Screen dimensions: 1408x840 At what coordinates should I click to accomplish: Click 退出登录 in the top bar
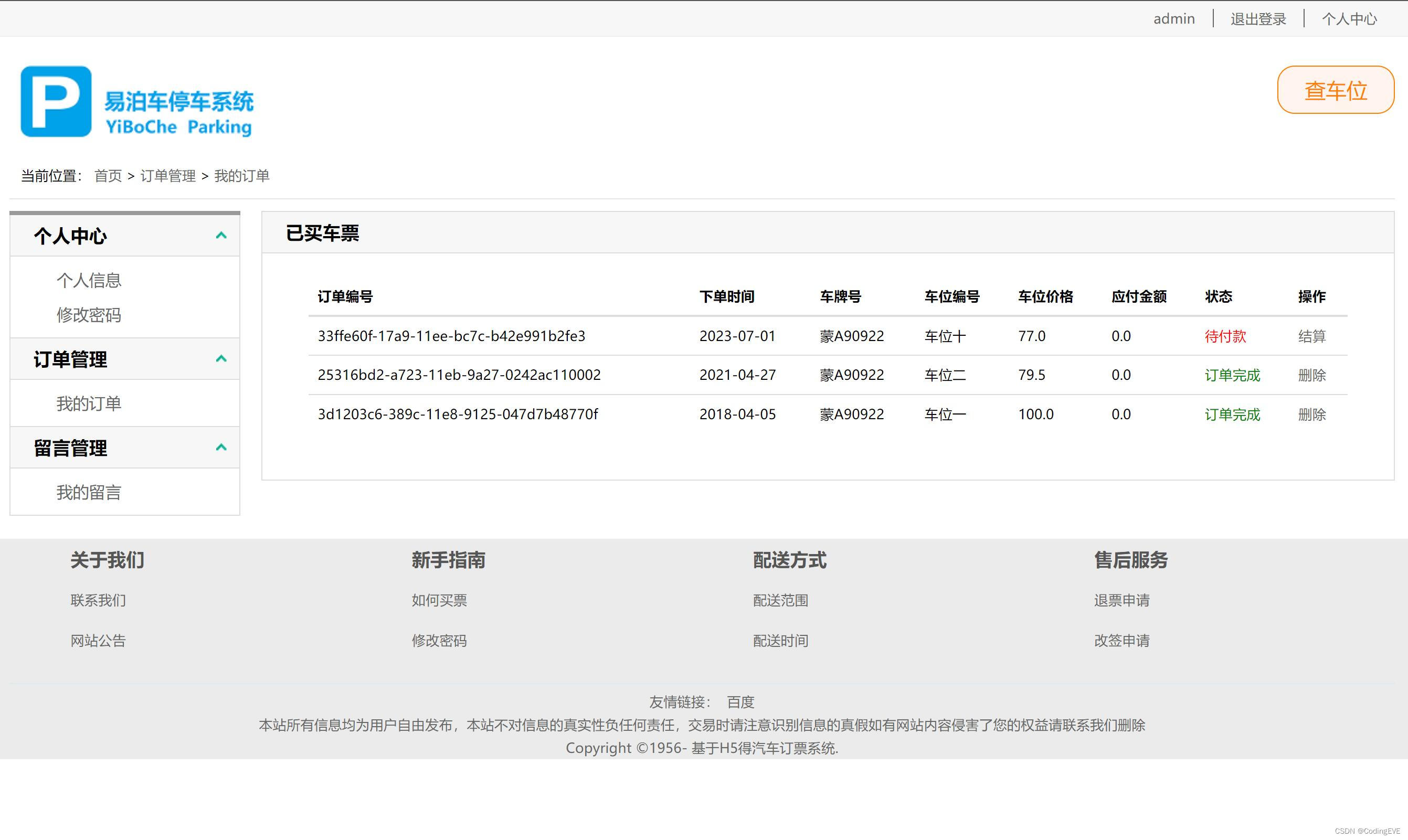tap(1258, 19)
